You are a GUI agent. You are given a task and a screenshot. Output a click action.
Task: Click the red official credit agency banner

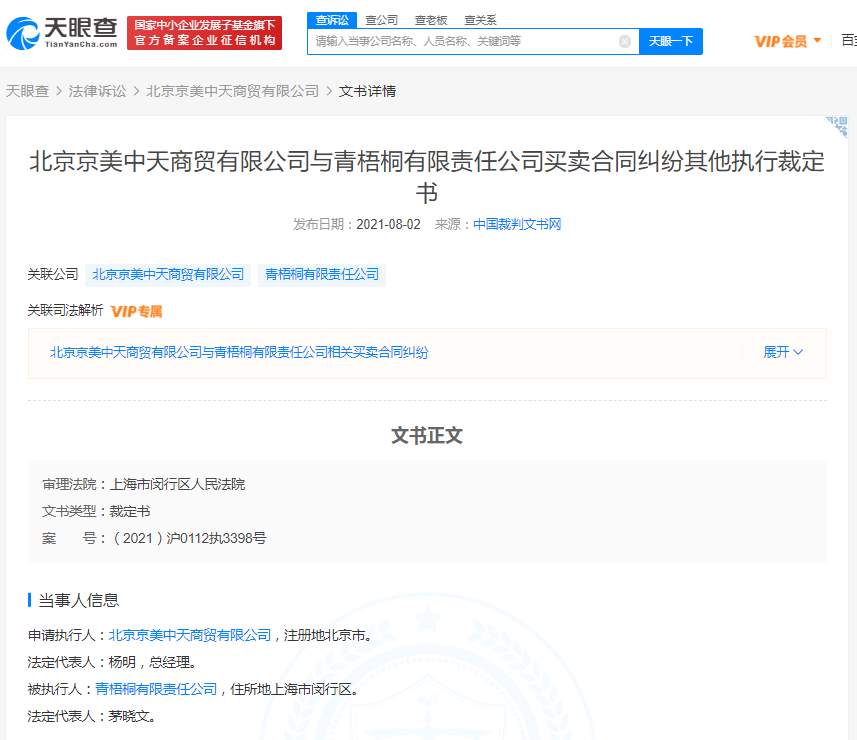coord(204,32)
